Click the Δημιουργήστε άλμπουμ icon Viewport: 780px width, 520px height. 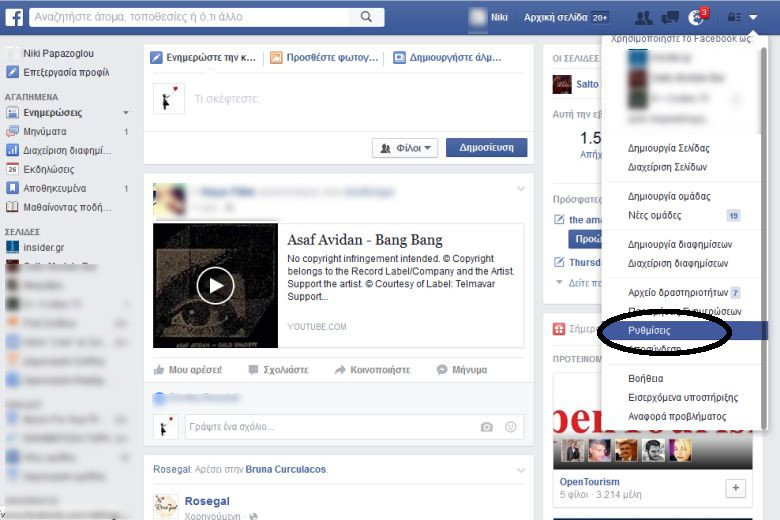[399, 58]
